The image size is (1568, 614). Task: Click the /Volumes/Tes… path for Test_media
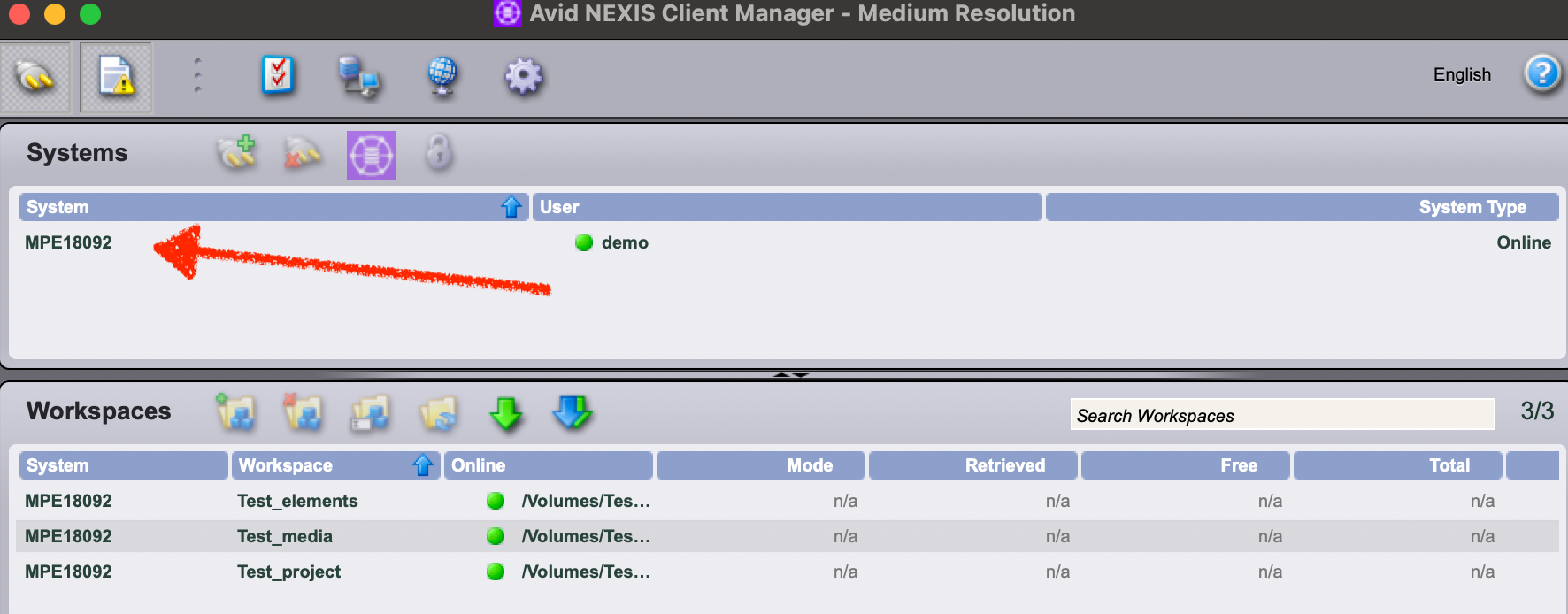click(x=586, y=536)
